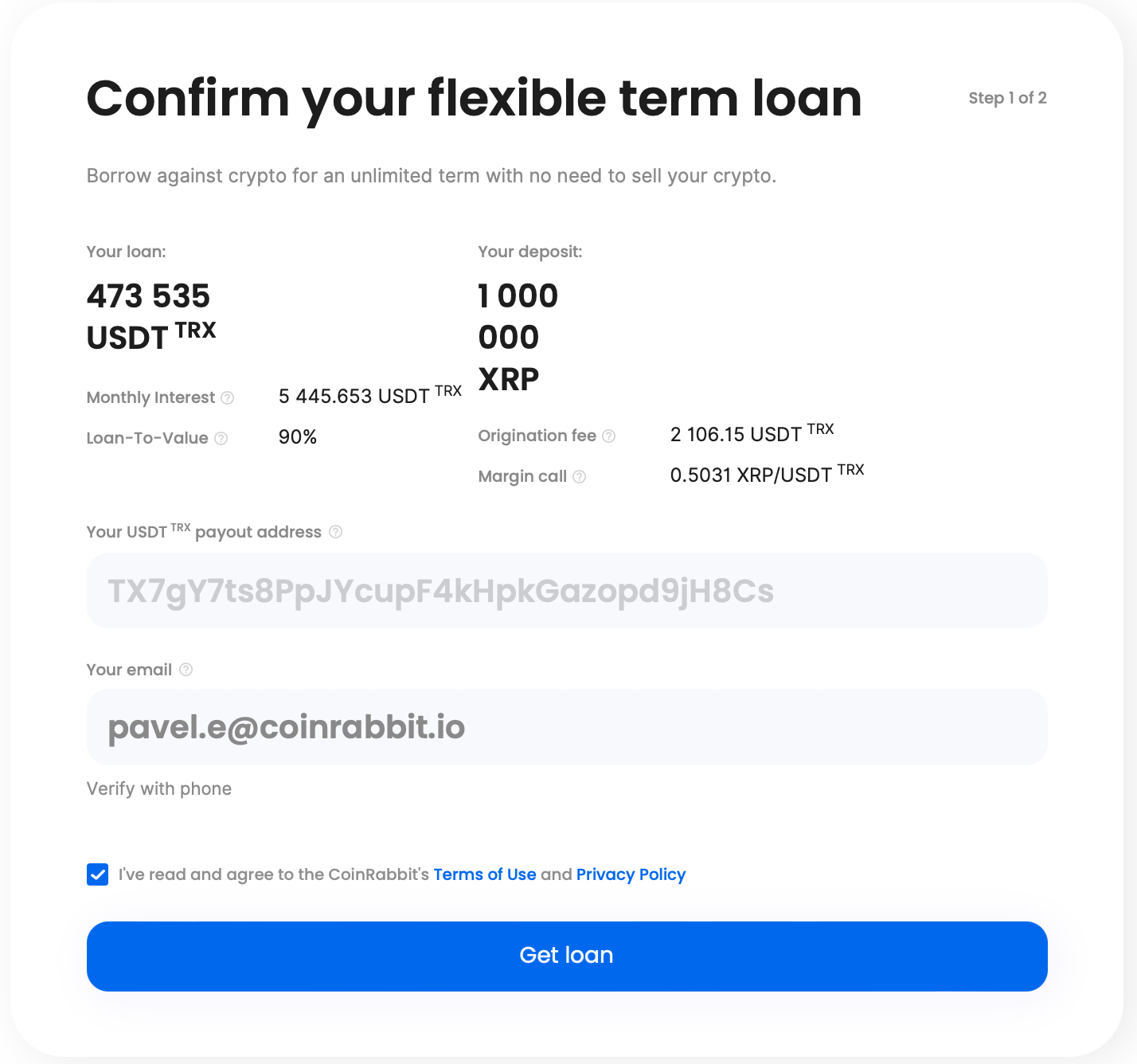
Task: Open the Privacy Policy link
Action: pyautogui.click(x=631, y=874)
